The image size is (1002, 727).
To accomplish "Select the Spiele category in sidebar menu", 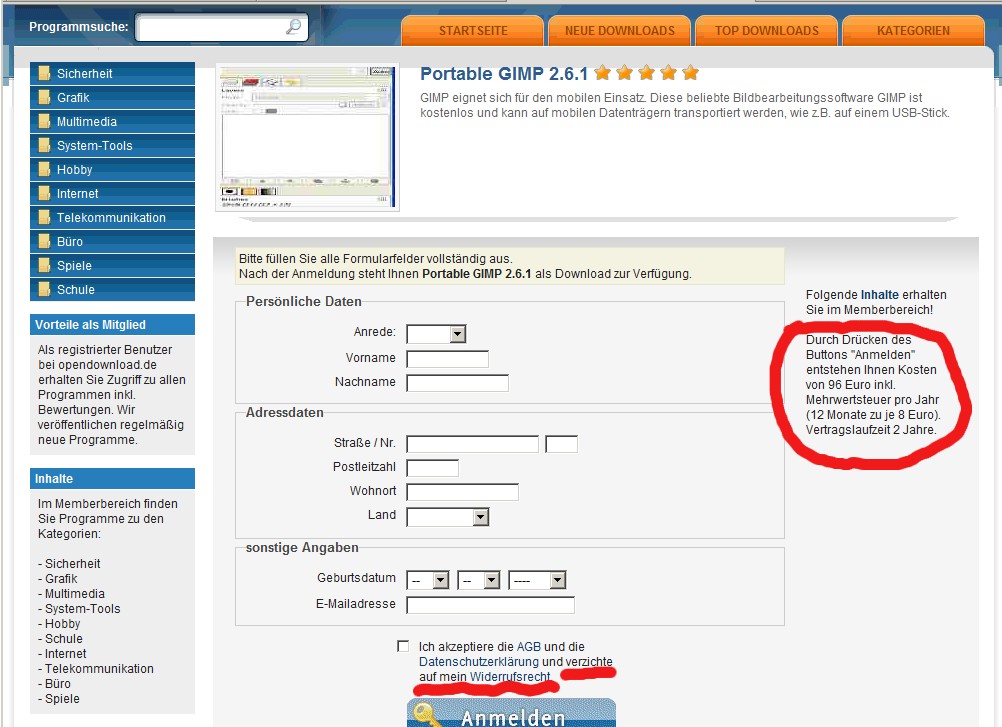I will (112, 265).
